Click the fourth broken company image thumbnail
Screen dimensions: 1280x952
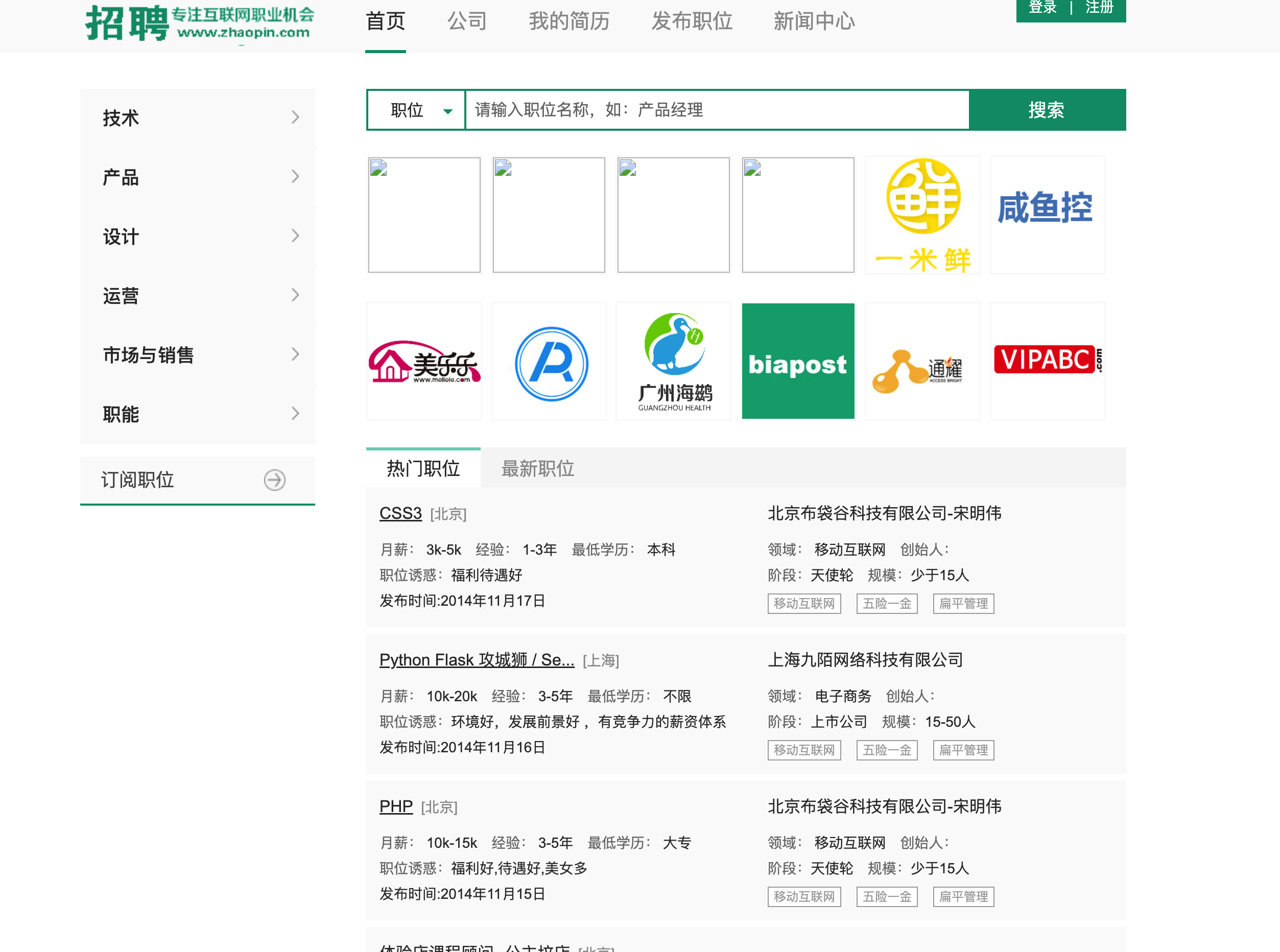click(x=798, y=215)
